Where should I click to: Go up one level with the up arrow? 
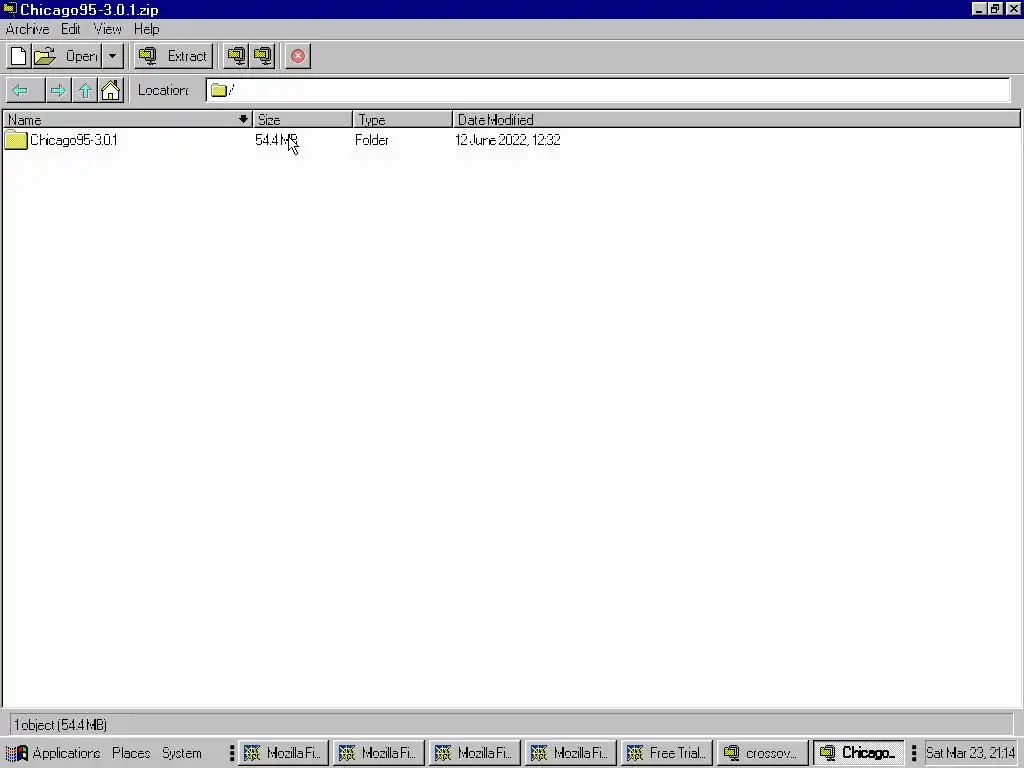85,90
